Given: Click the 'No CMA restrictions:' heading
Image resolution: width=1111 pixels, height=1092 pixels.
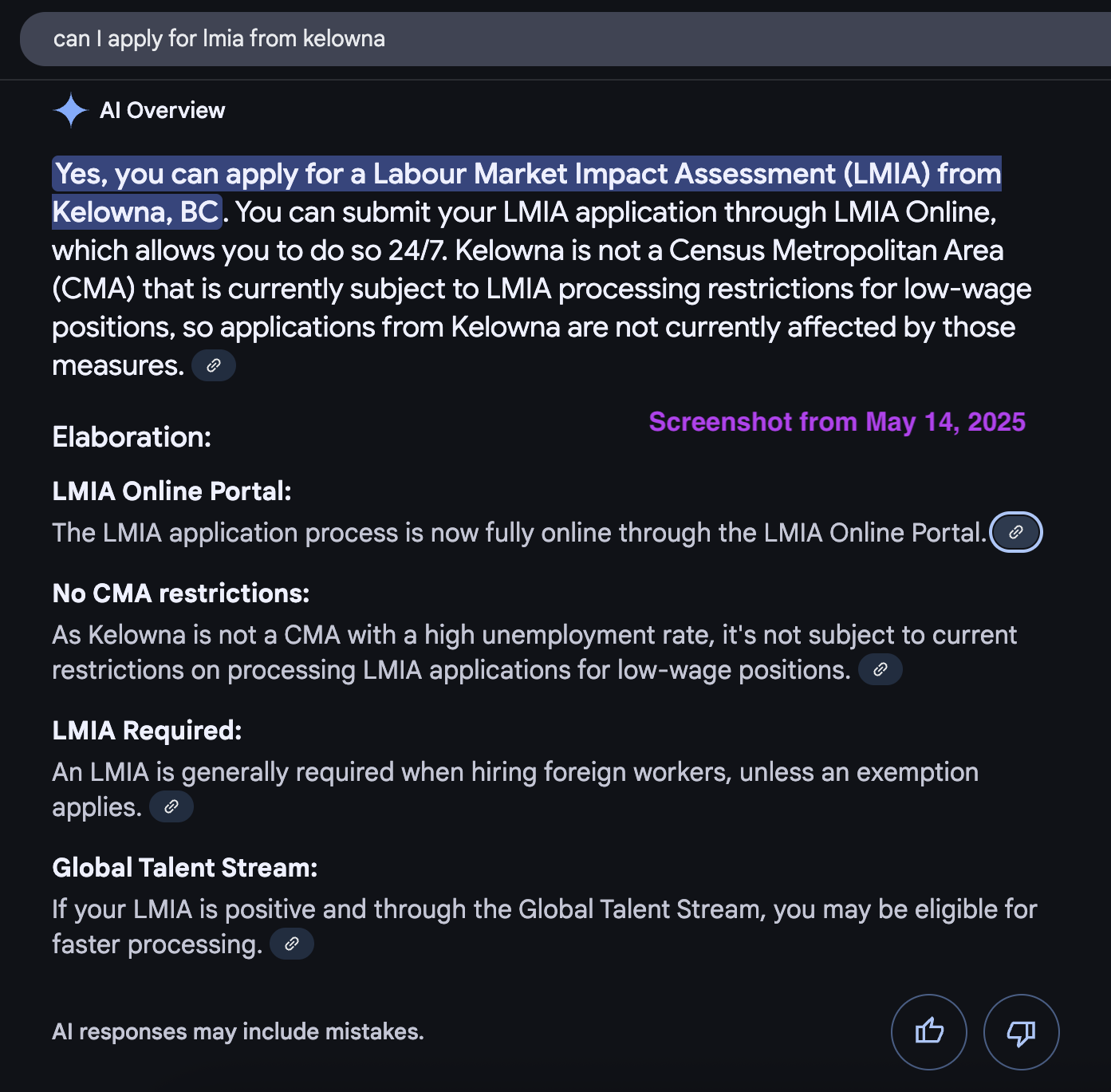Looking at the screenshot, I should click(x=181, y=593).
